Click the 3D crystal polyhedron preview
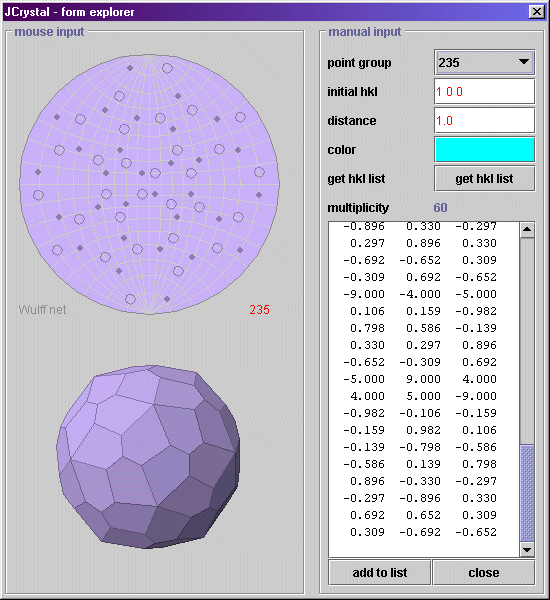 tap(148, 457)
